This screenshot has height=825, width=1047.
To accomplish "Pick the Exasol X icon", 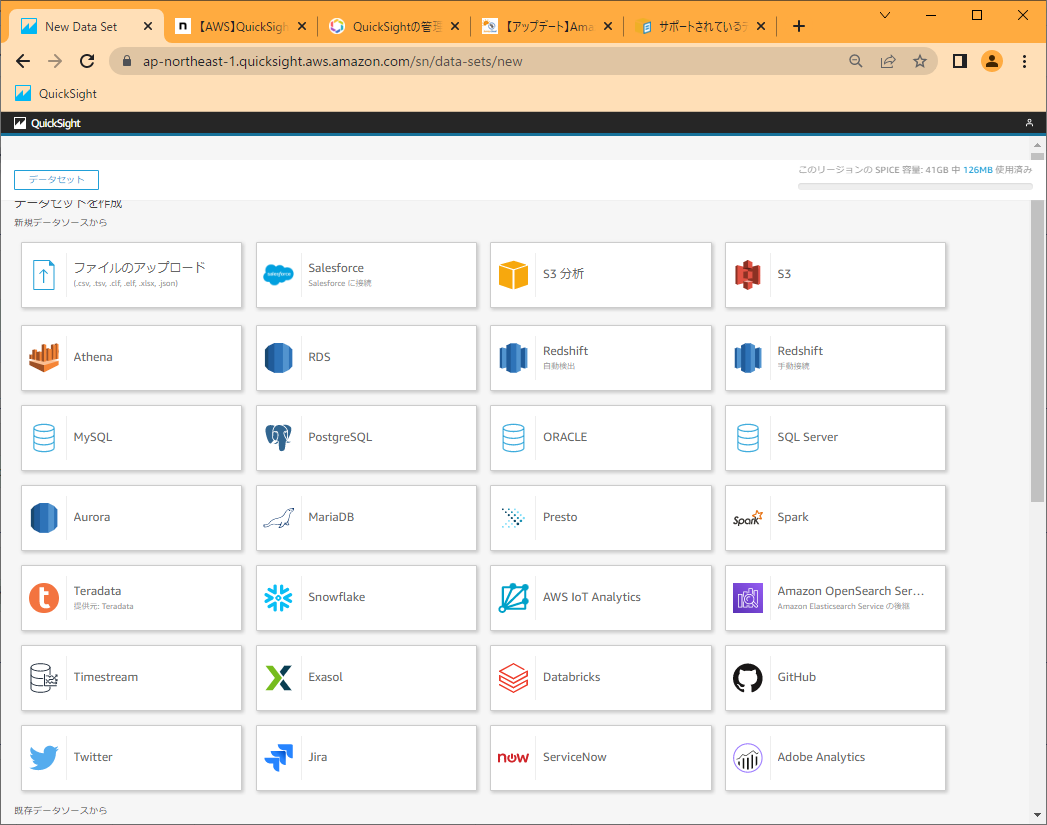I will pos(278,678).
